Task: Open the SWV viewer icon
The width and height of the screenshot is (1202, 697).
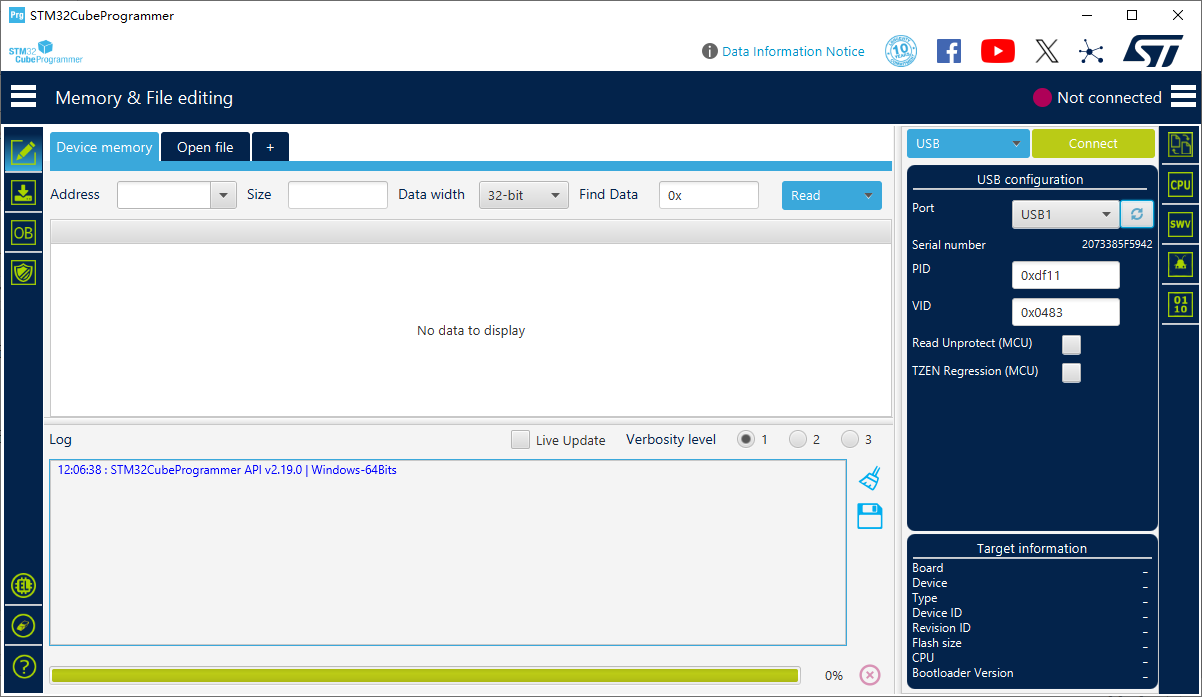Action: pyautogui.click(x=1180, y=225)
